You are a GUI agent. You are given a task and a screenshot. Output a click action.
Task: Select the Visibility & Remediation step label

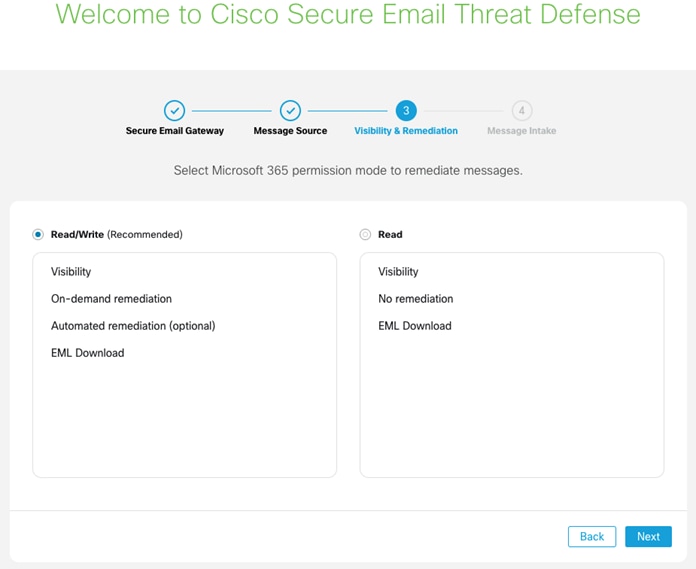coord(406,131)
